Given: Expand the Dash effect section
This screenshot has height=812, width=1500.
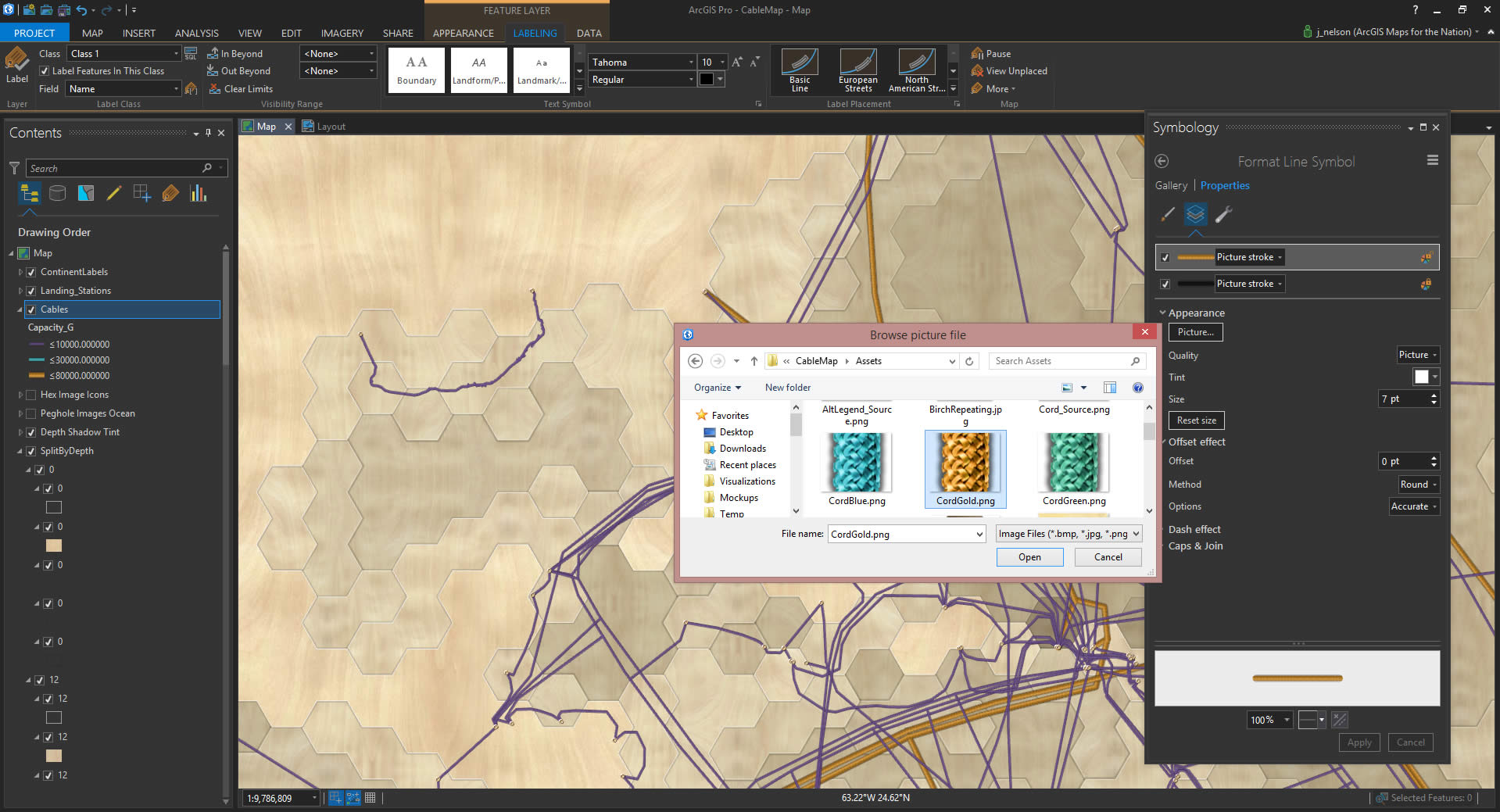Looking at the screenshot, I should pyautogui.click(x=1194, y=529).
